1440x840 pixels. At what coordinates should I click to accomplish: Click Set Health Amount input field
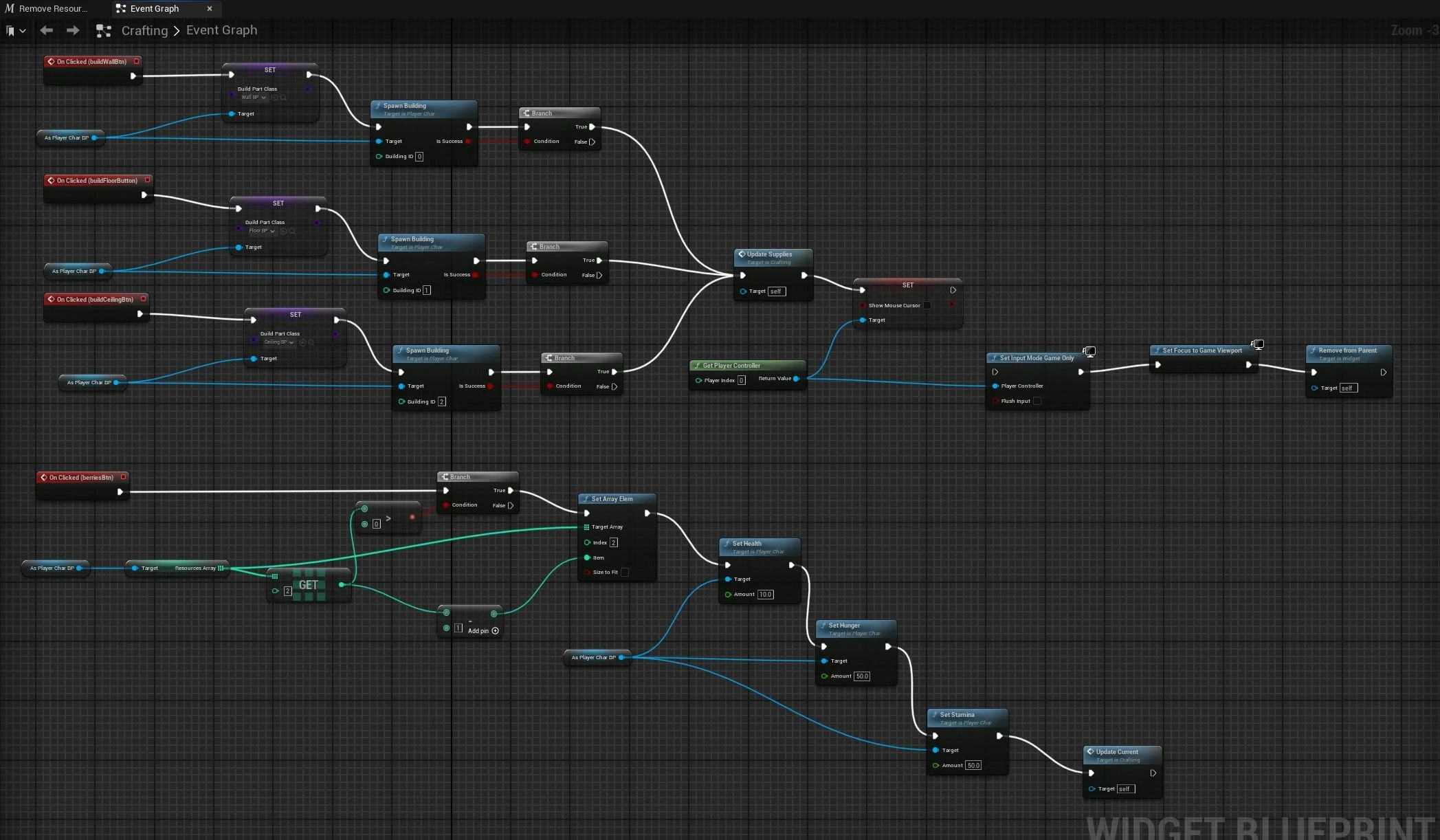[x=765, y=594]
